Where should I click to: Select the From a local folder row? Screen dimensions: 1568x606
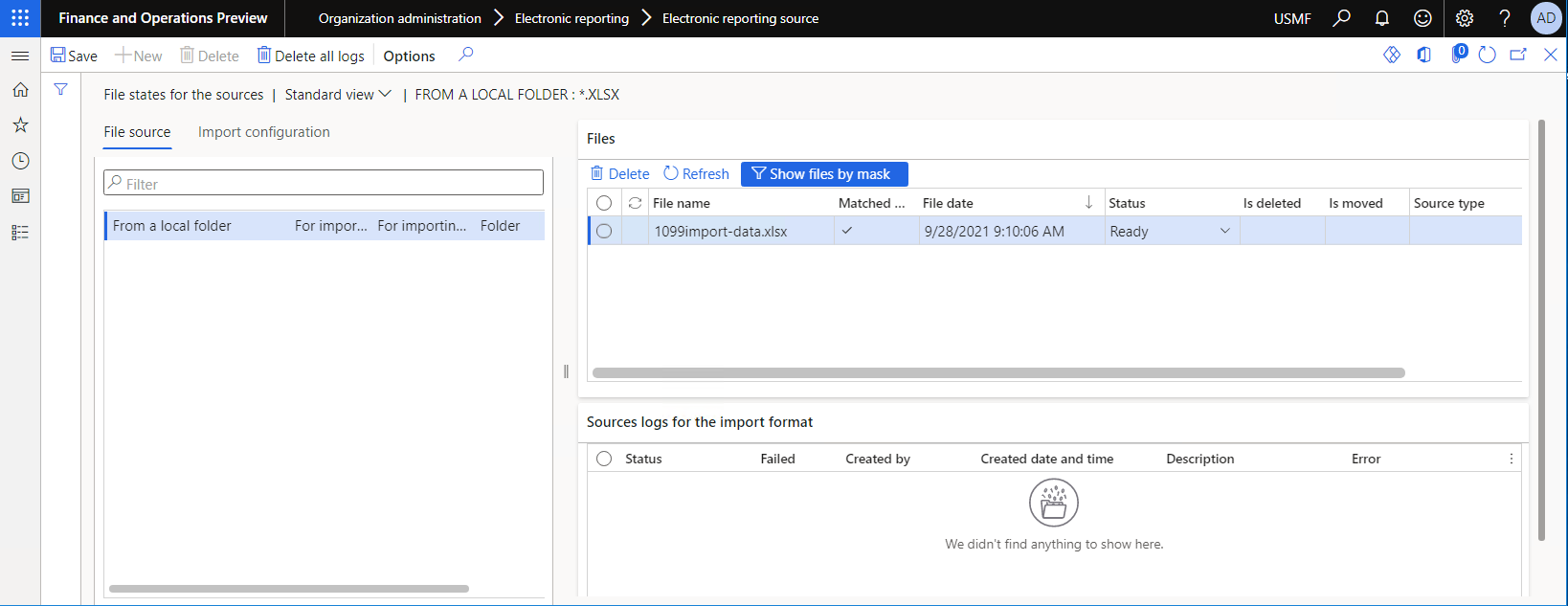point(324,226)
